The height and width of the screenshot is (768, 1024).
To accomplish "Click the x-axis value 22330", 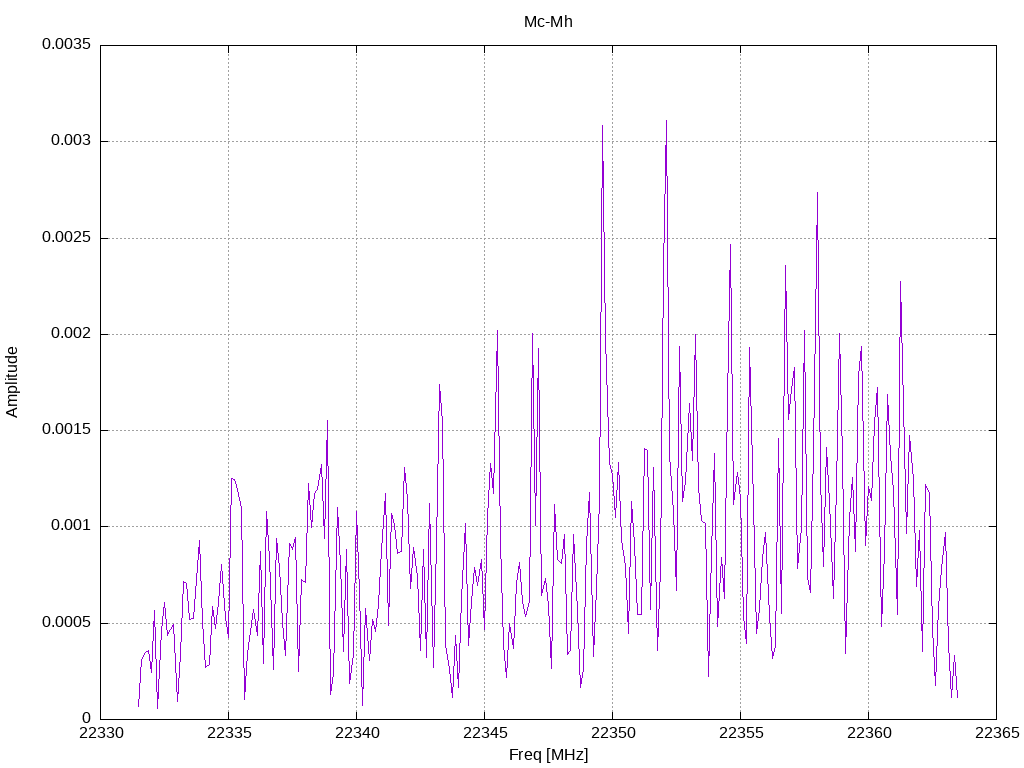I will [x=101, y=733].
